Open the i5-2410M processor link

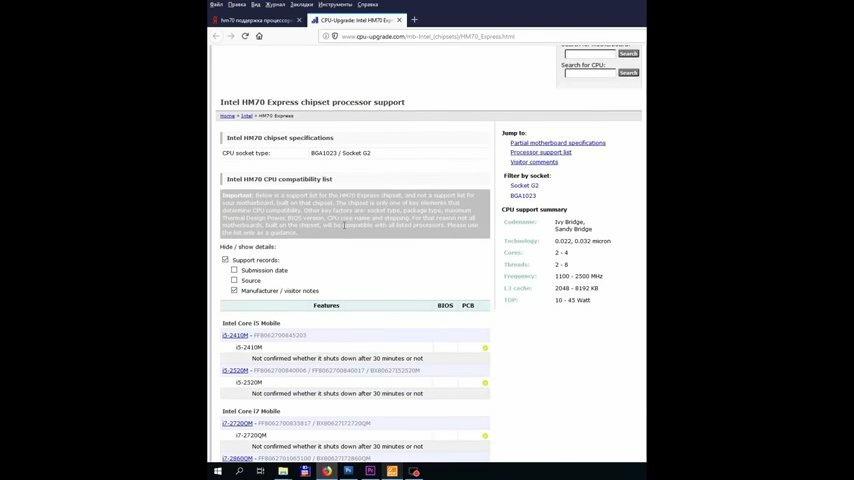click(x=235, y=336)
